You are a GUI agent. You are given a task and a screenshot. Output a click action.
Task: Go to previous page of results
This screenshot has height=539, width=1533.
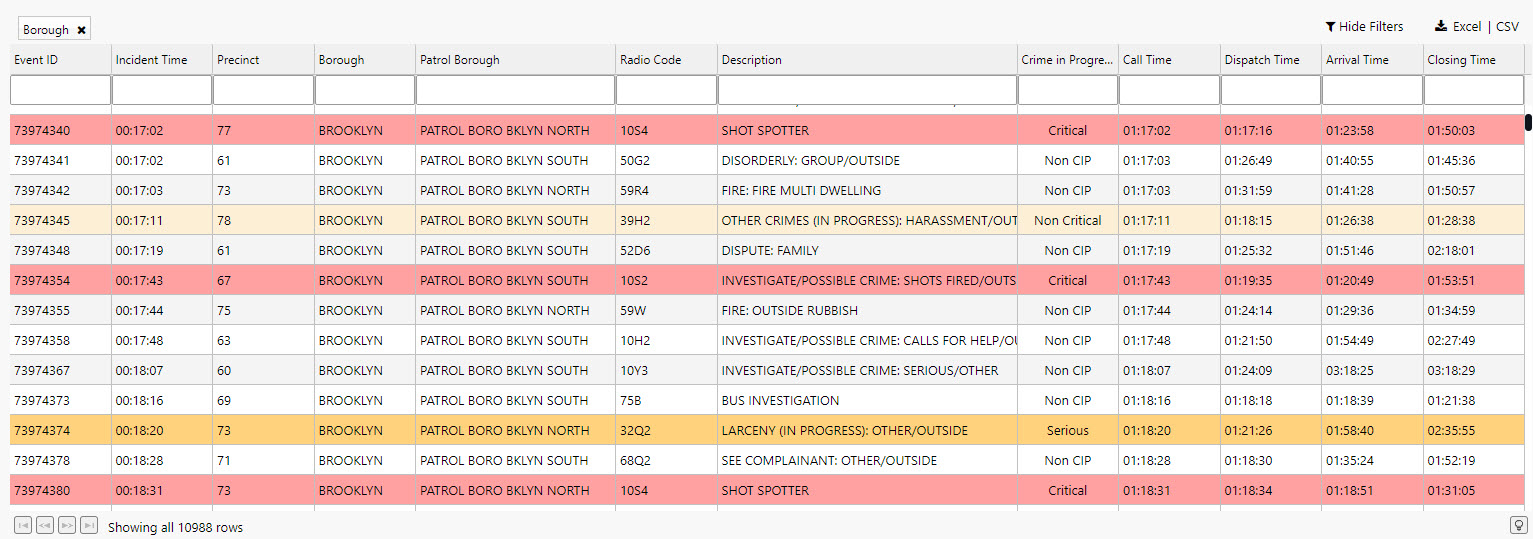tap(44, 525)
